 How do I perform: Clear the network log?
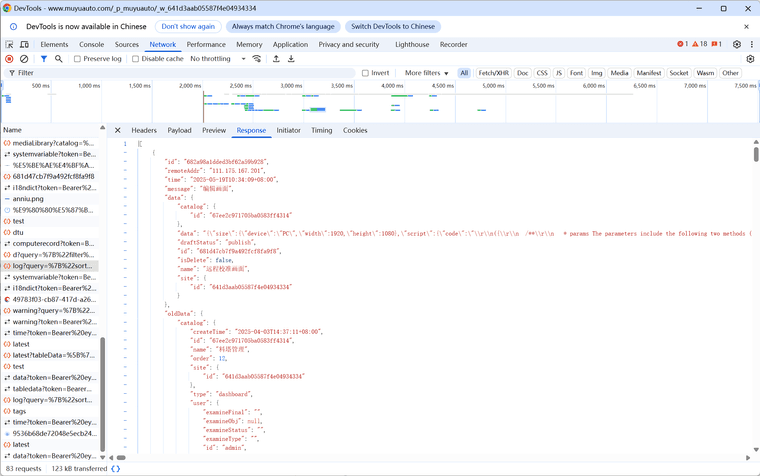pos(24,59)
